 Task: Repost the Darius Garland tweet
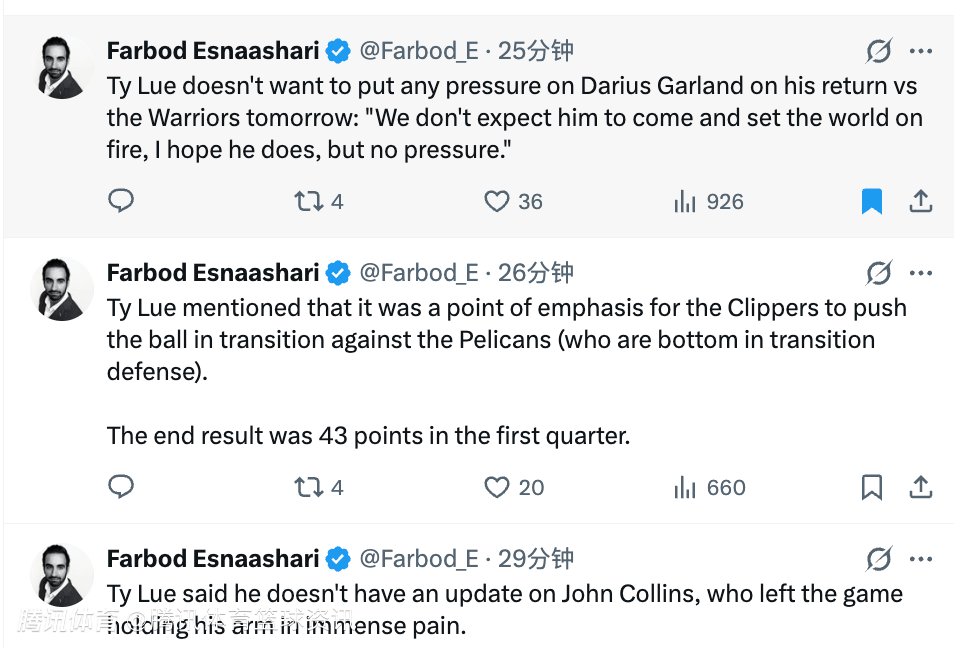pyautogui.click(x=309, y=201)
